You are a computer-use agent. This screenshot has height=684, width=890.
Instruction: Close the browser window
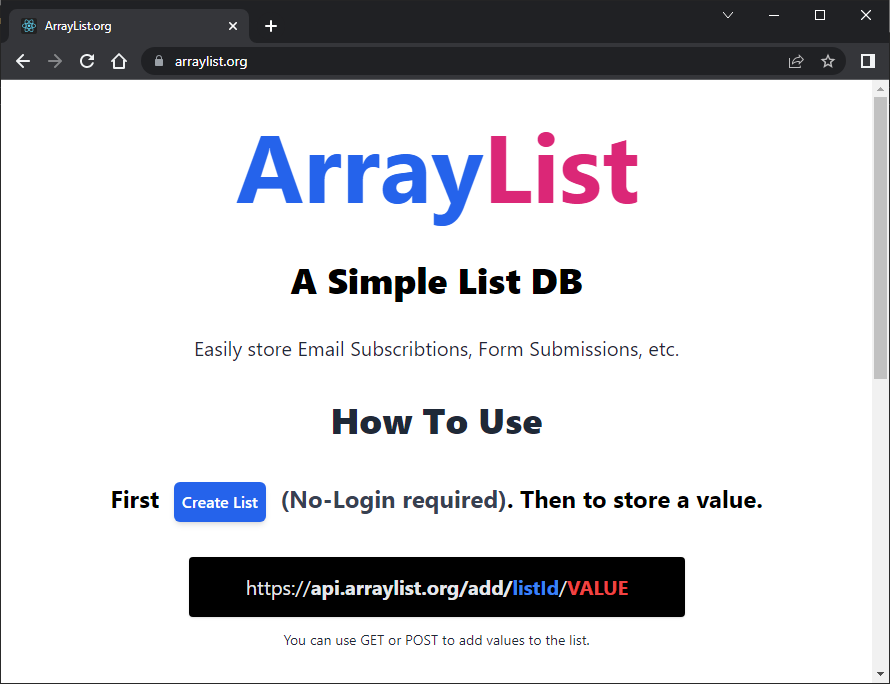click(866, 15)
